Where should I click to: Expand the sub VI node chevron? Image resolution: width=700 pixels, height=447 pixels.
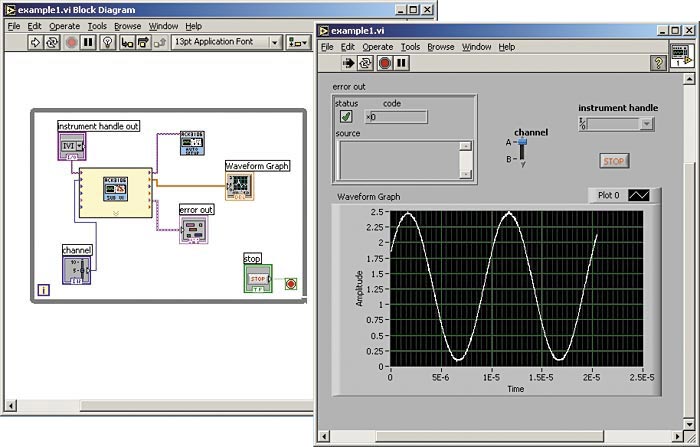(x=116, y=212)
